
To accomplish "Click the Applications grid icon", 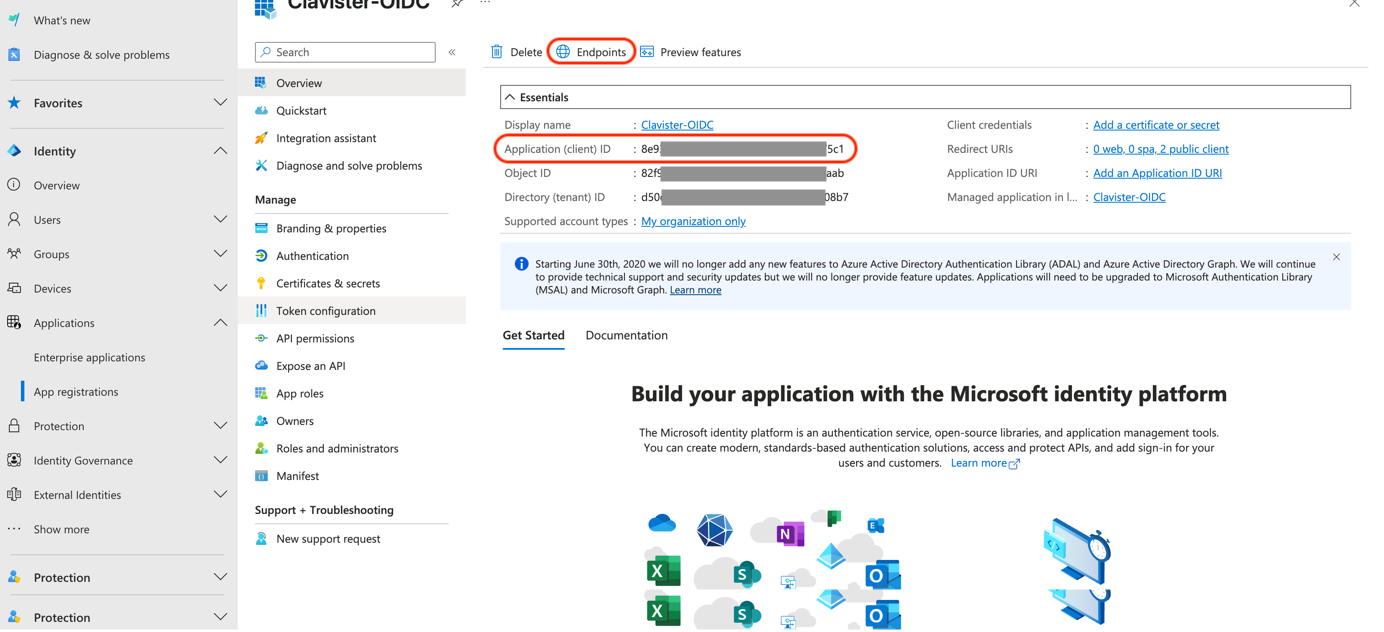I will click(x=14, y=322).
